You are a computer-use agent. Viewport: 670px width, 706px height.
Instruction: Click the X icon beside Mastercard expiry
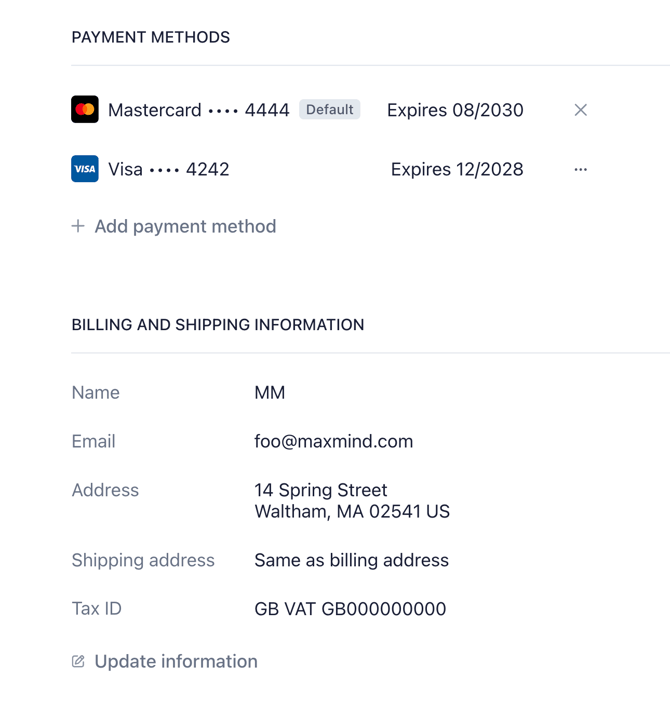[x=580, y=110]
